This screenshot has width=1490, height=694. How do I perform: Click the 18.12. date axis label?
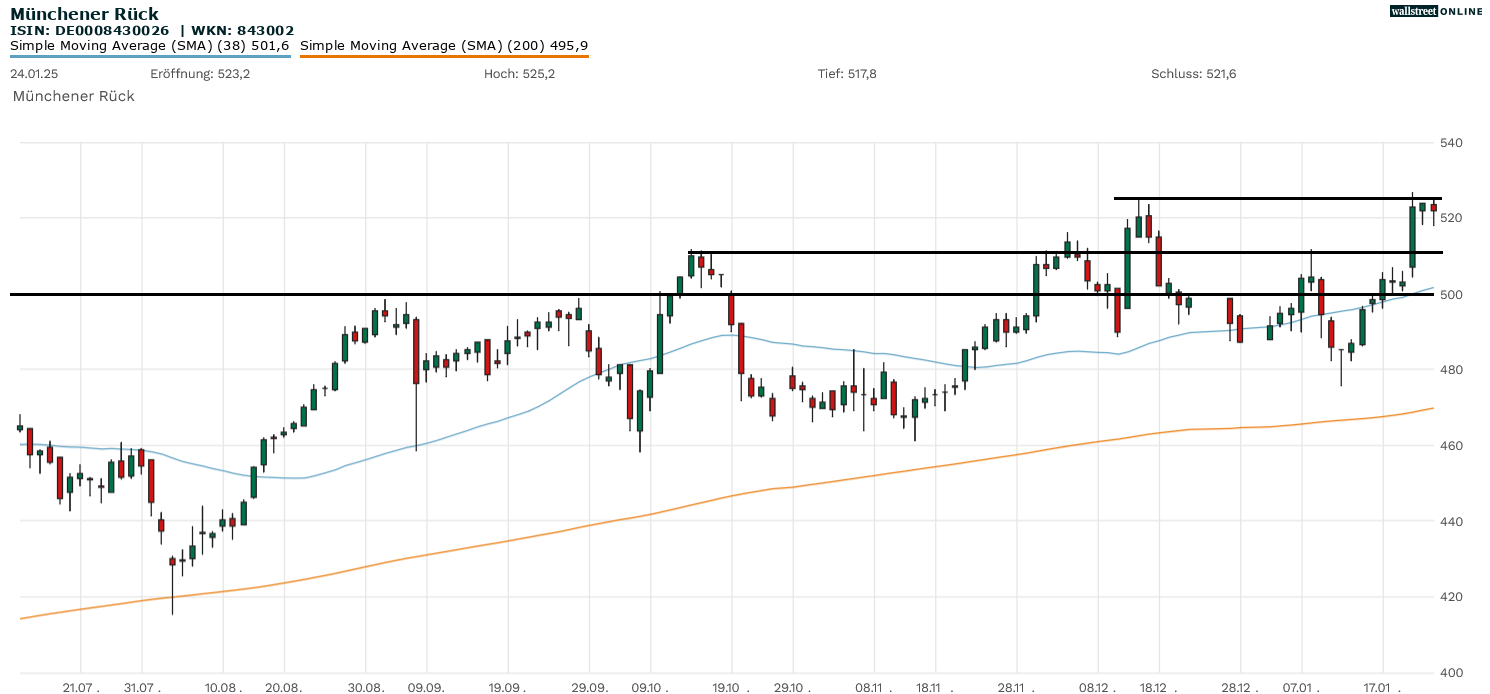pyautogui.click(x=1158, y=688)
